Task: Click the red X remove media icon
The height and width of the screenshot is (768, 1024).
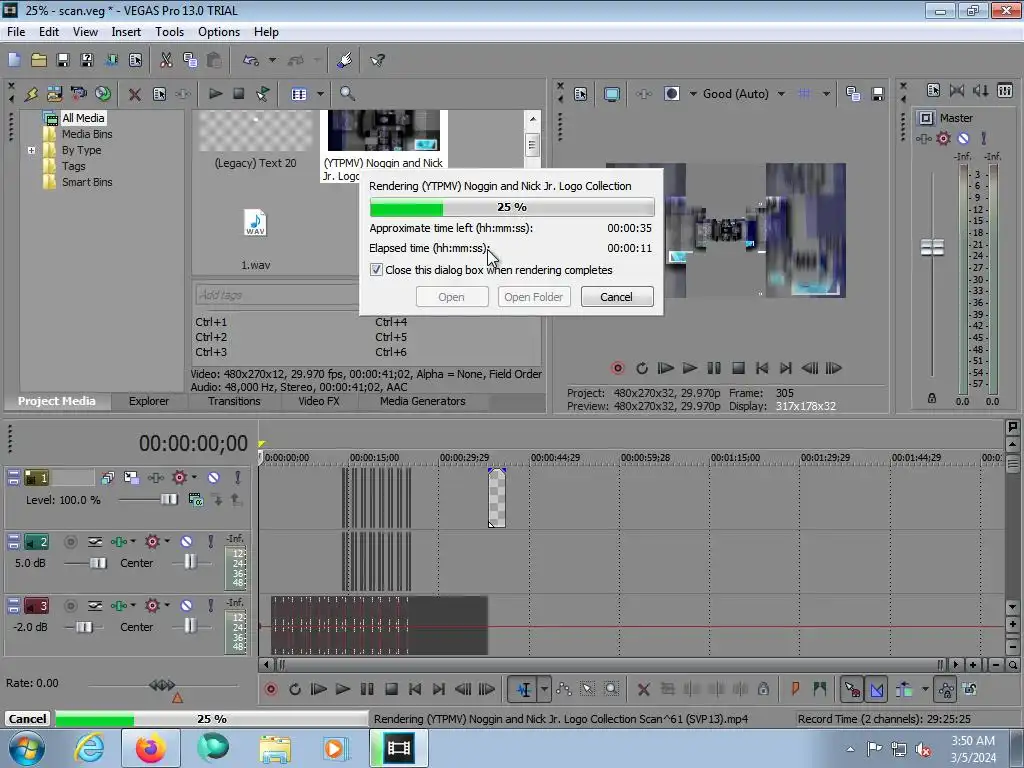Action: tap(135, 94)
